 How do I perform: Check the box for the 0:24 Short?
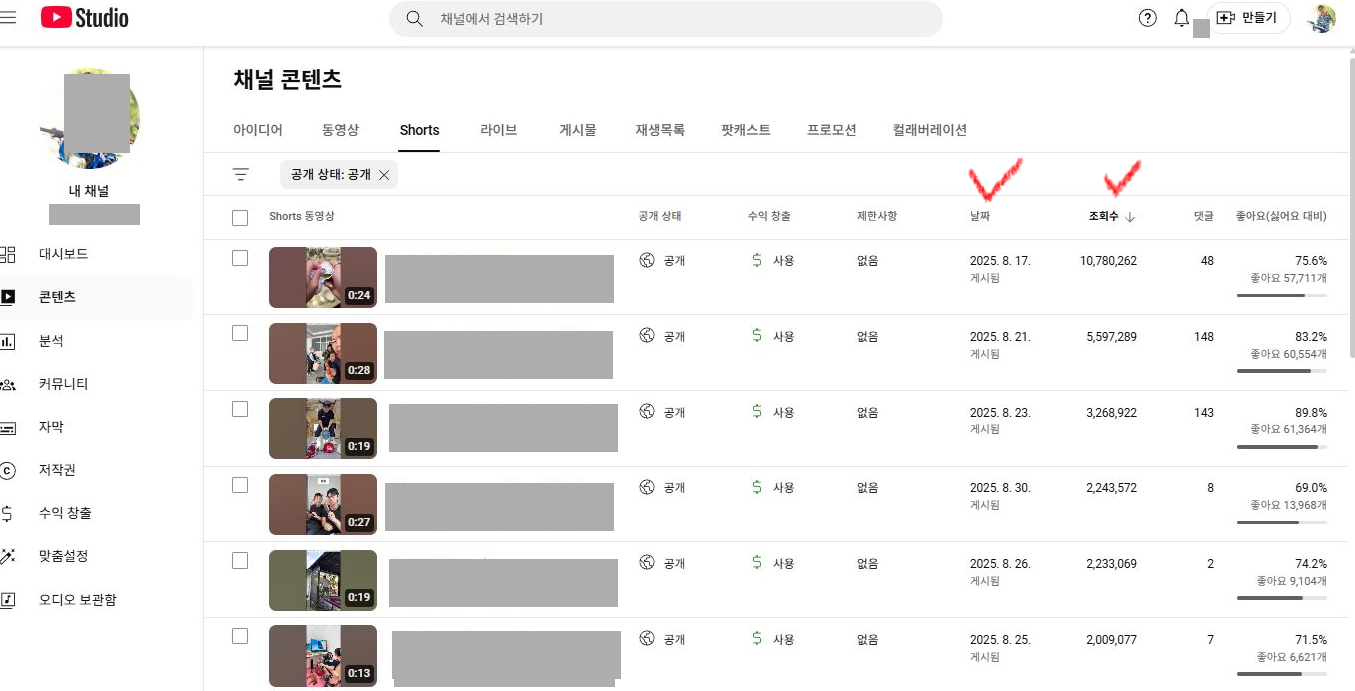click(240, 258)
